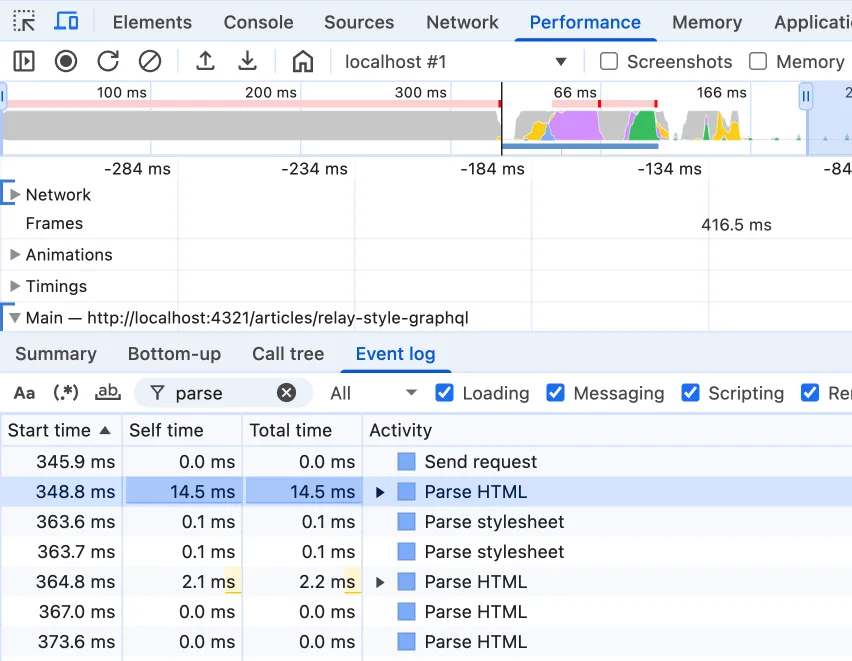Select the inspect element cursor icon
Image resolution: width=852 pixels, height=661 pixels.
[24, 21]
